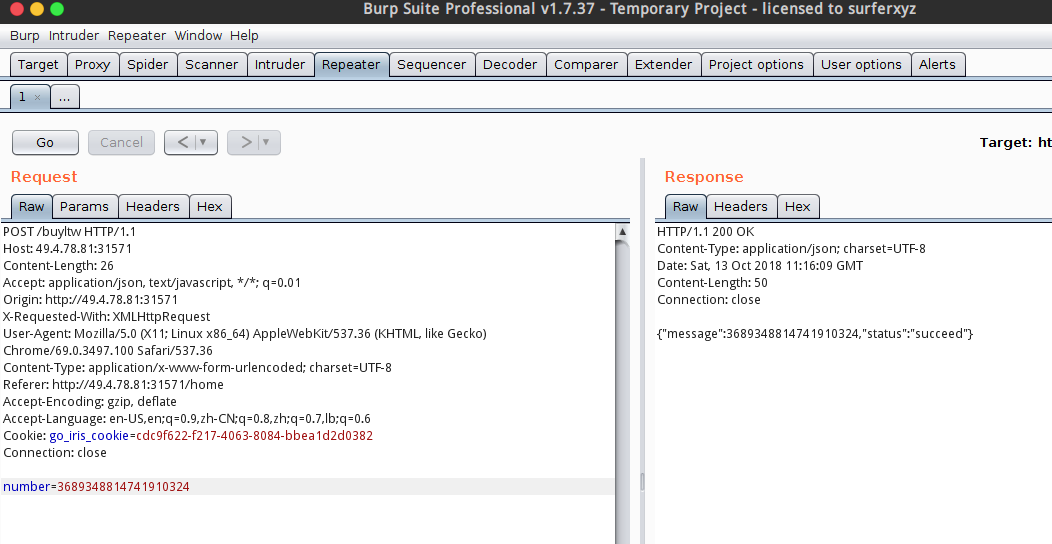Click the go_iris_cookie value in request
Image resolution: width=1052 pixels, height=544 pixels.
255,435
